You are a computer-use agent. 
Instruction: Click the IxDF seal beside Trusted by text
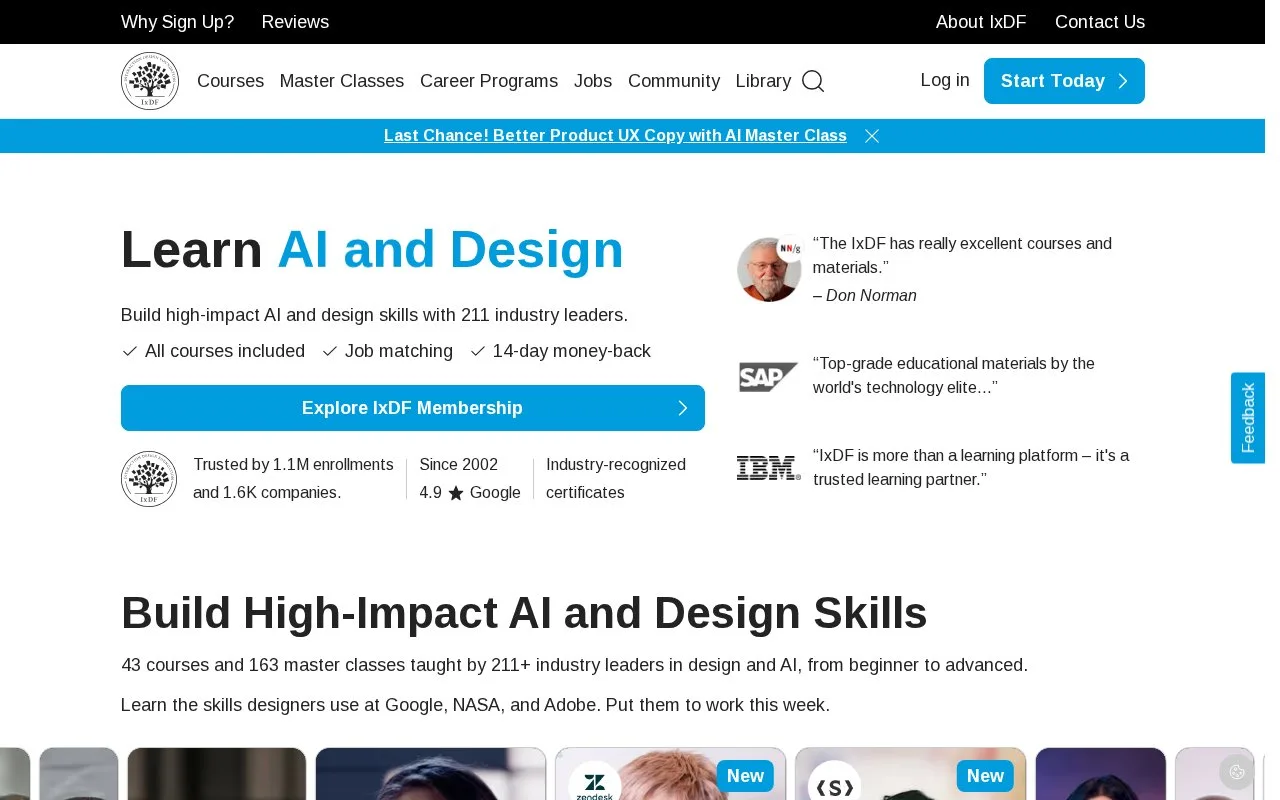[149, 479]
